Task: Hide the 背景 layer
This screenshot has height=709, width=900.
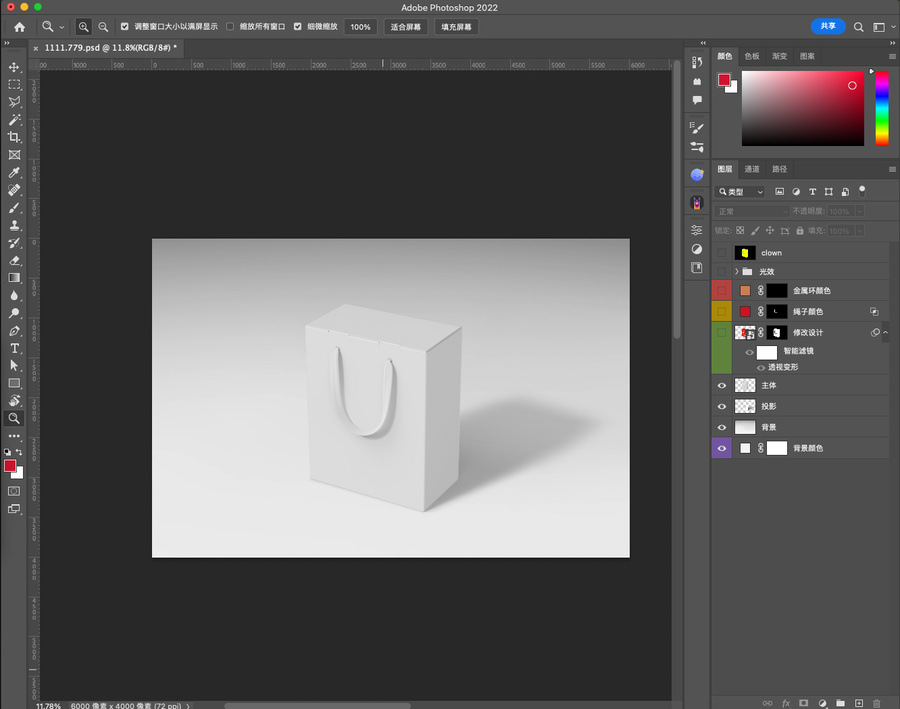Action: (721, 427)
